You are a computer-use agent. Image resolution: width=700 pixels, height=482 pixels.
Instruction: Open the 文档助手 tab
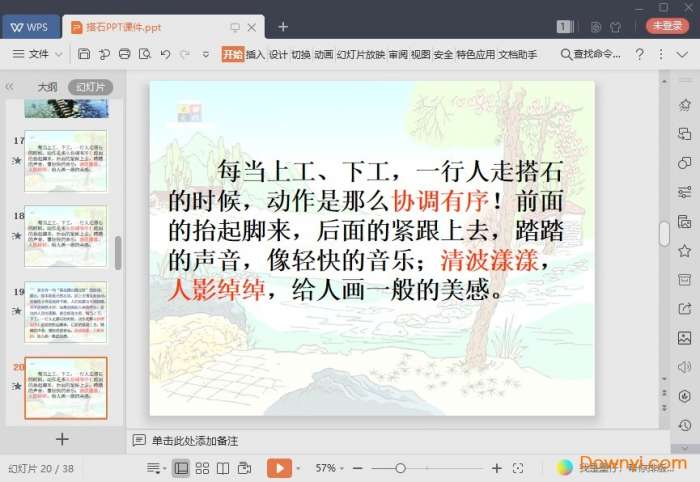pos(517,54)
